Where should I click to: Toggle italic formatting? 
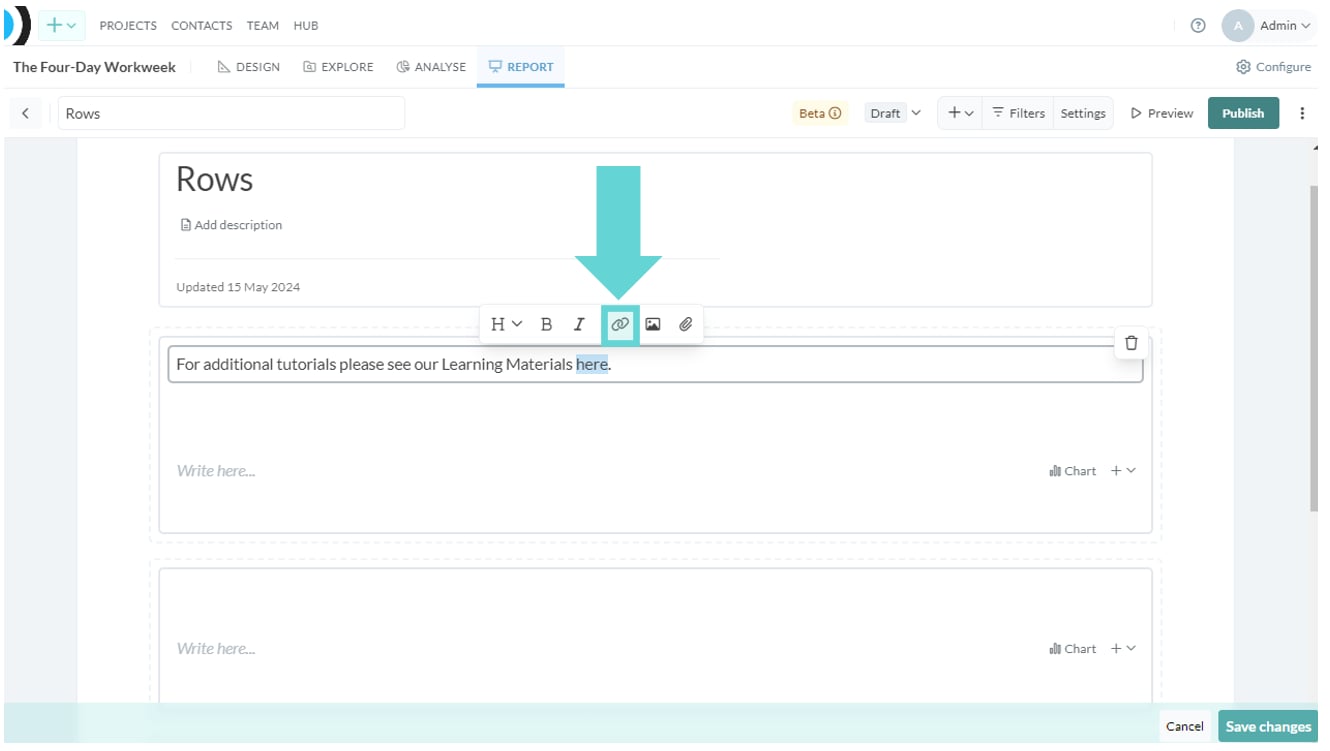pos(579,324)
